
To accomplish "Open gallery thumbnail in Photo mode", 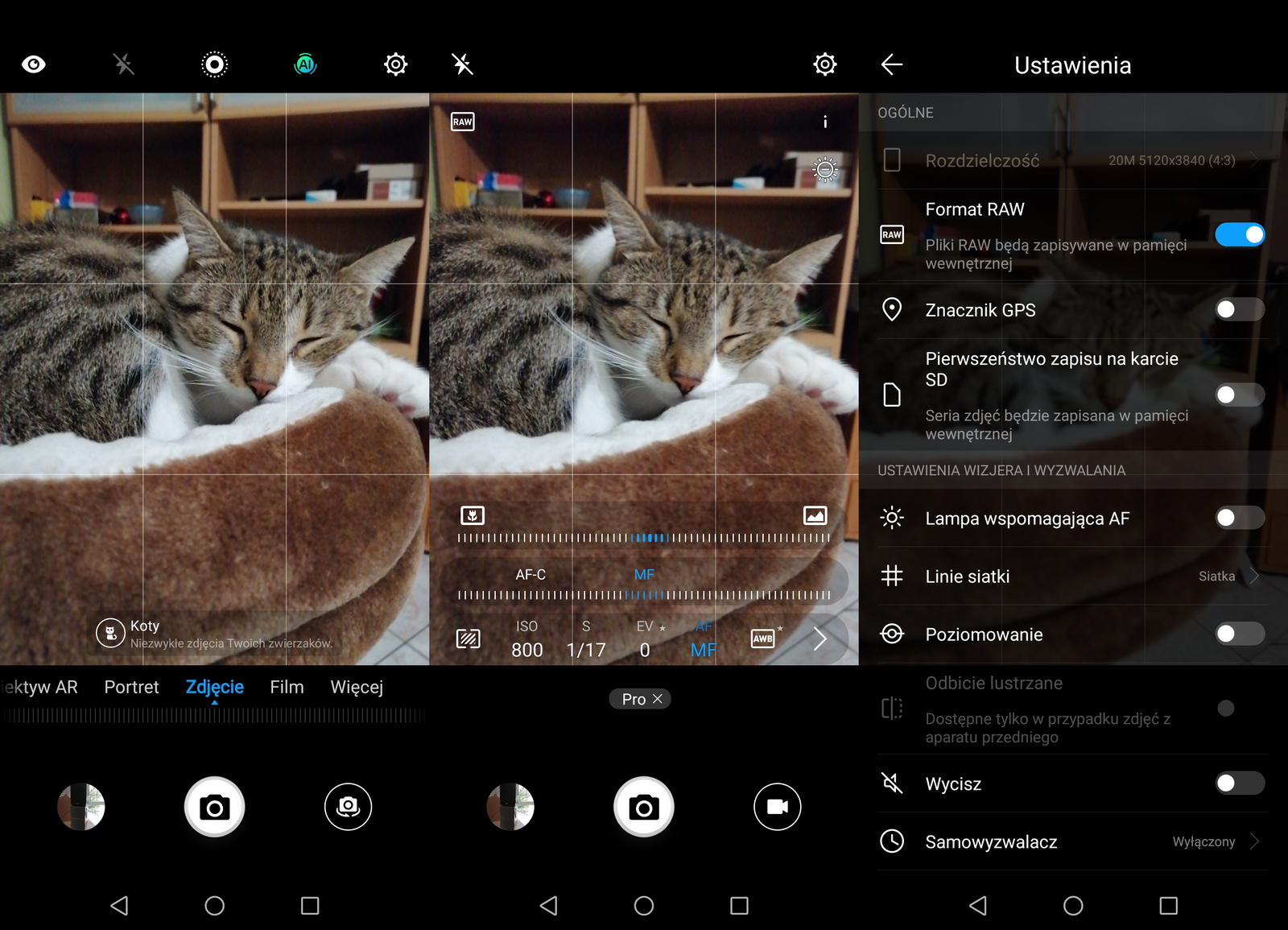I will [x=81, y=807].
